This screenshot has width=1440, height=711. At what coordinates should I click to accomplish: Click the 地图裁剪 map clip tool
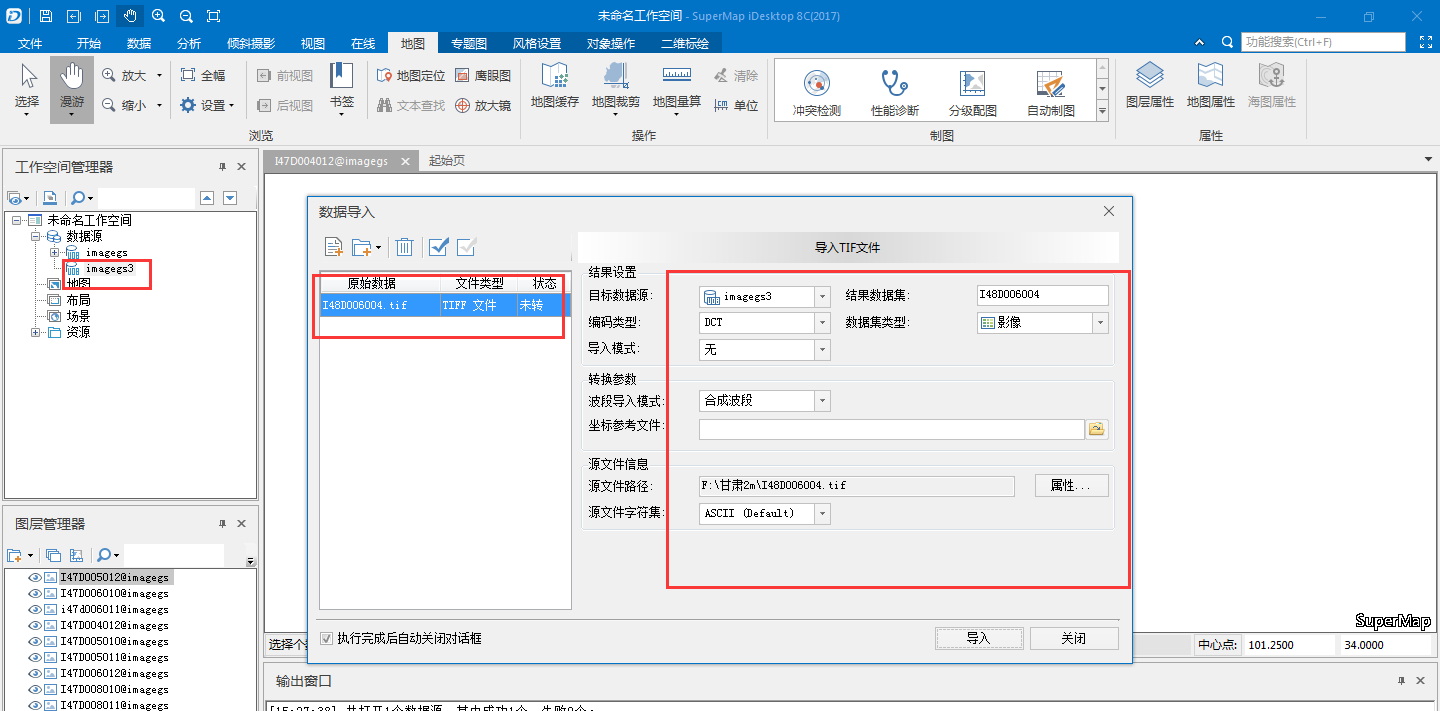coord(616,88)
